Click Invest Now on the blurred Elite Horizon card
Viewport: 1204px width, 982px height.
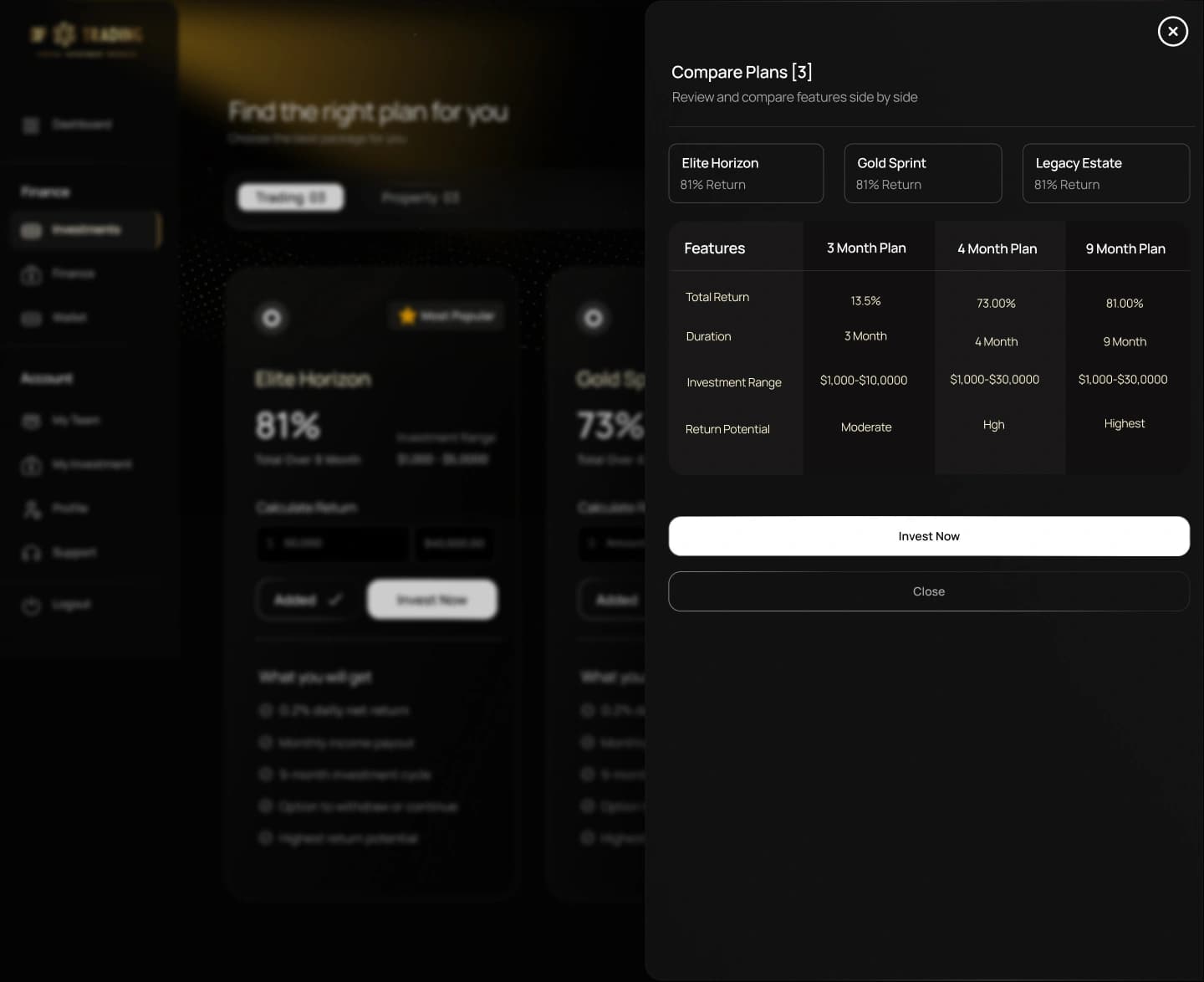[x=432, y=600]
